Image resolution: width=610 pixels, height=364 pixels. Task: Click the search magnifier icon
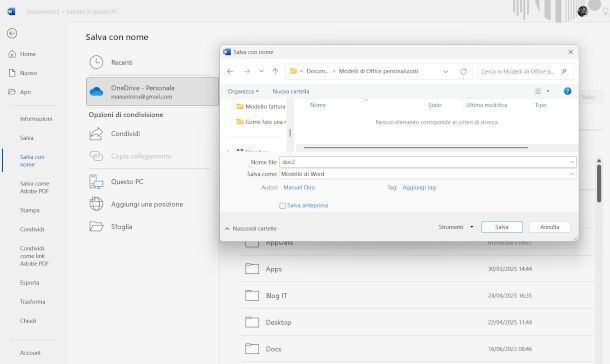564,72
